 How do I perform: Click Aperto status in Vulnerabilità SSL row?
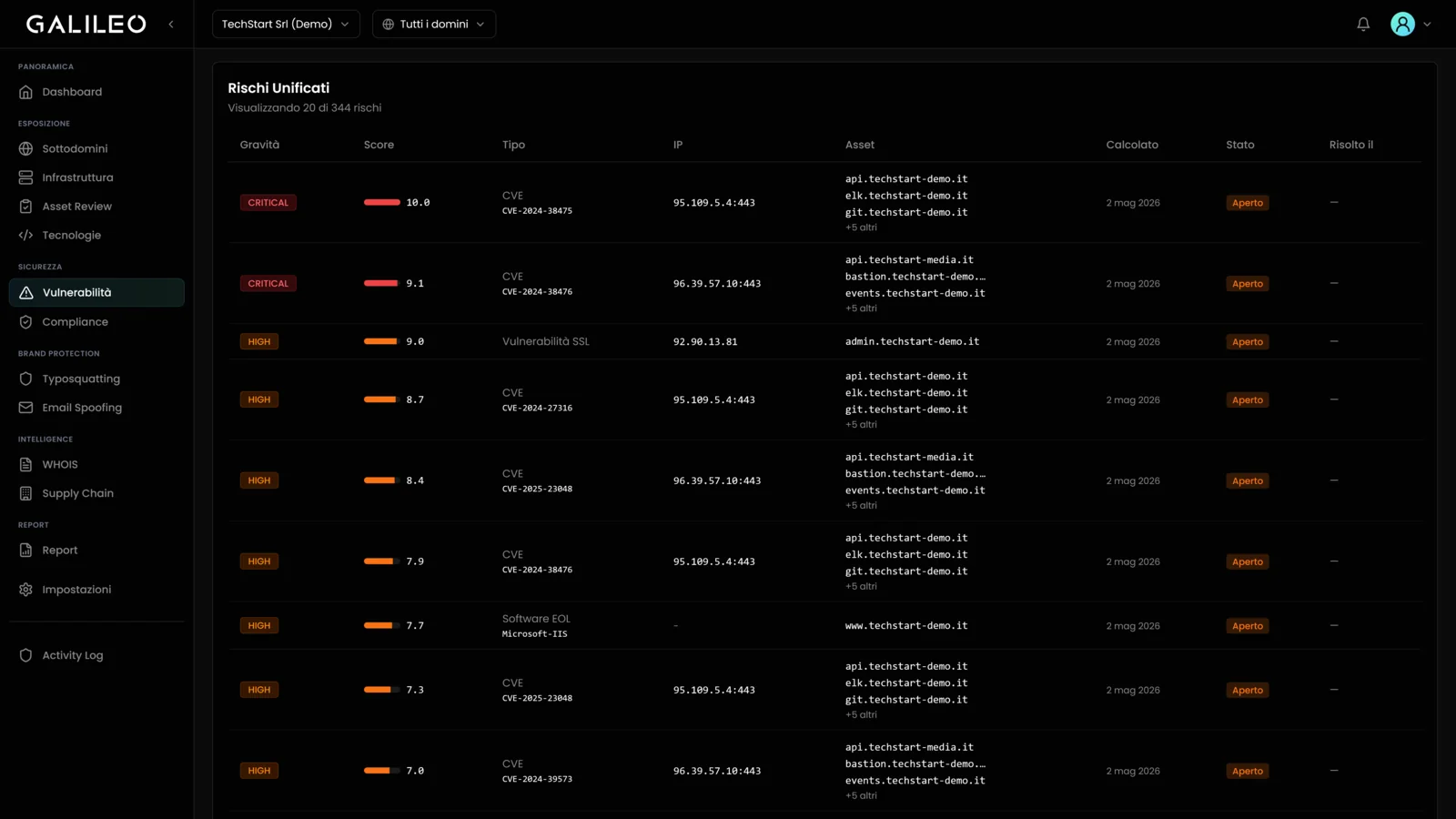[1247, 342]
